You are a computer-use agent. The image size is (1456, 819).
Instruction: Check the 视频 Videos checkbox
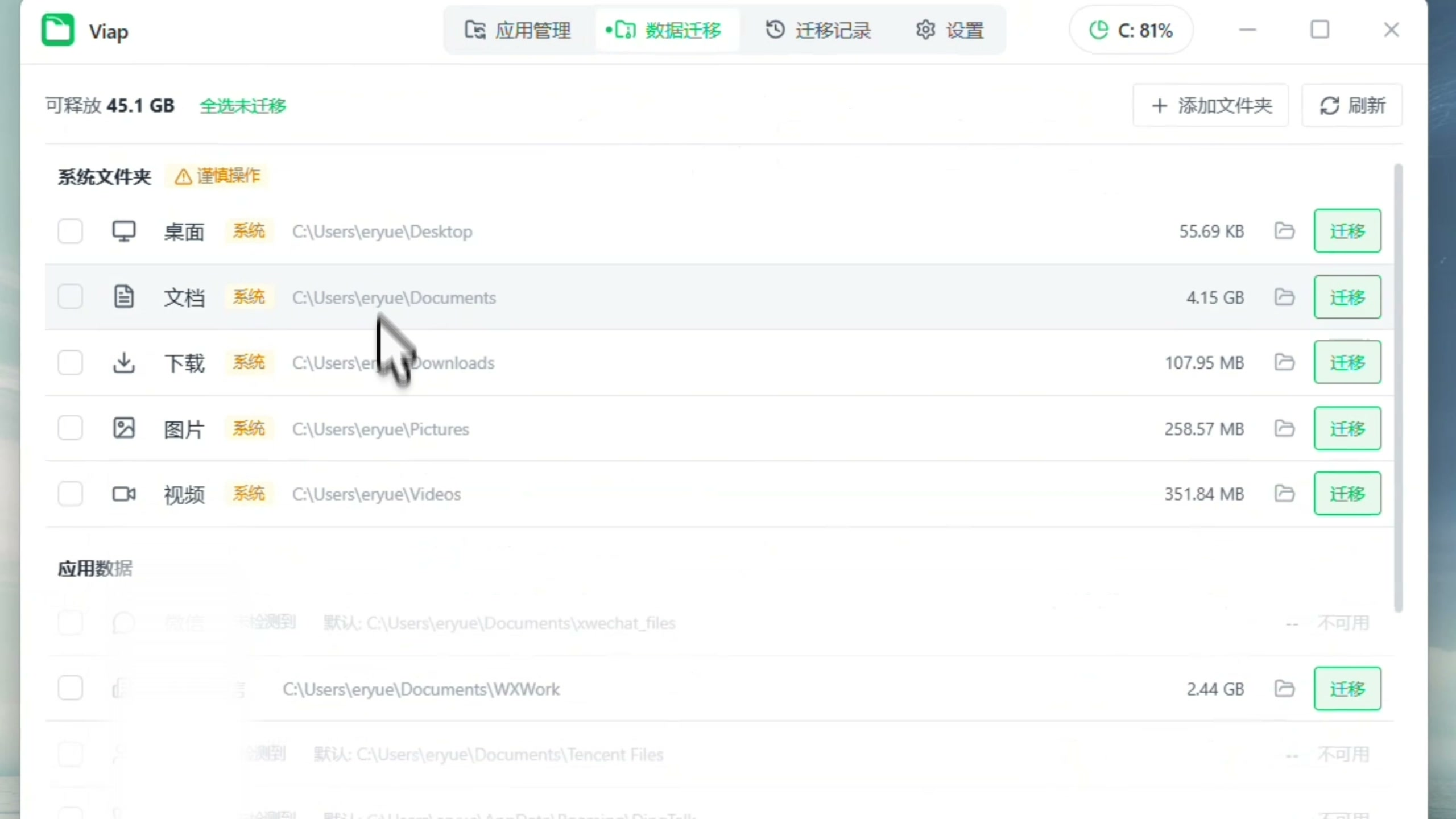tap(71, 494)
